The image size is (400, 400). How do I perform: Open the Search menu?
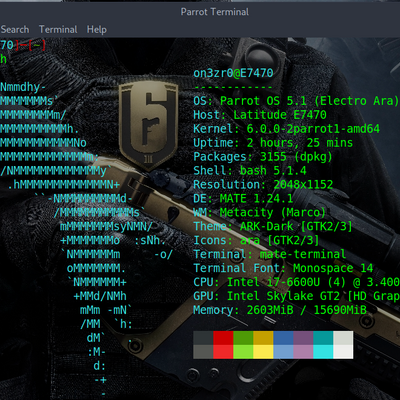coord(15,29)
